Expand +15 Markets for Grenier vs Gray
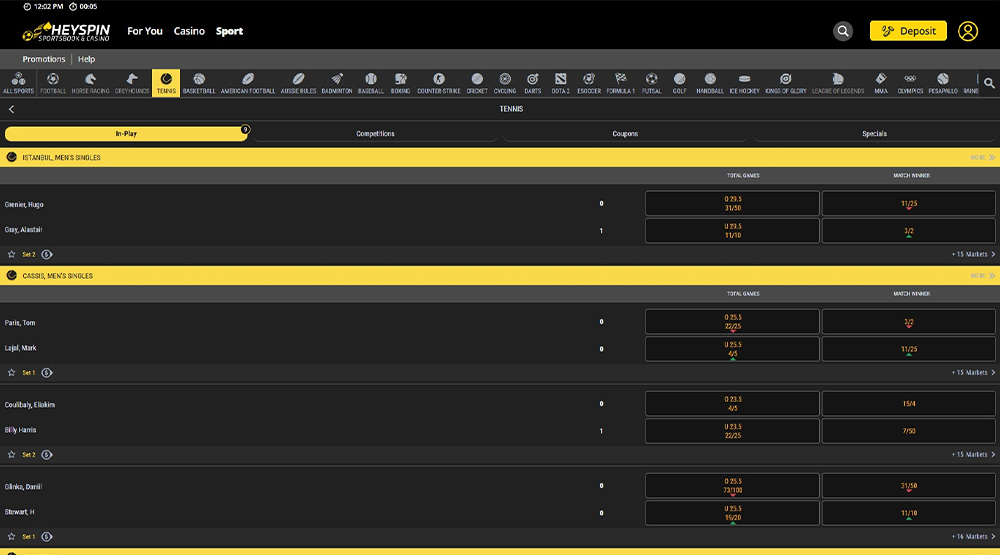This screenshot has width=1000, height=555. point(972,254)
